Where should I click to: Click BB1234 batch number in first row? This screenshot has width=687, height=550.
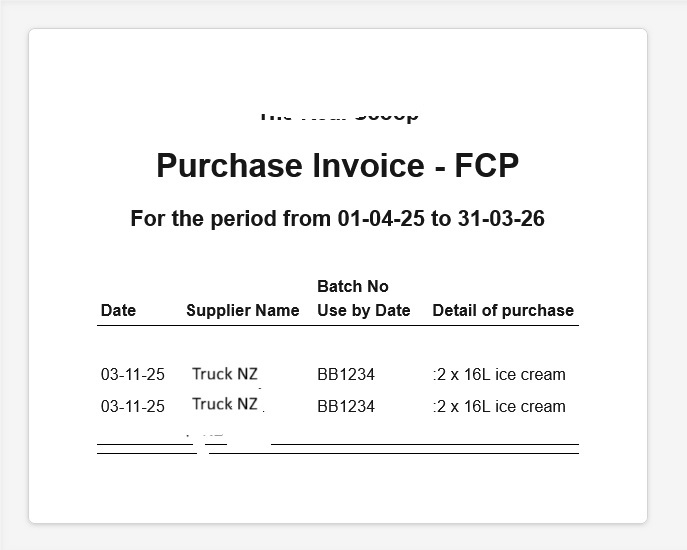pos(346,375)
